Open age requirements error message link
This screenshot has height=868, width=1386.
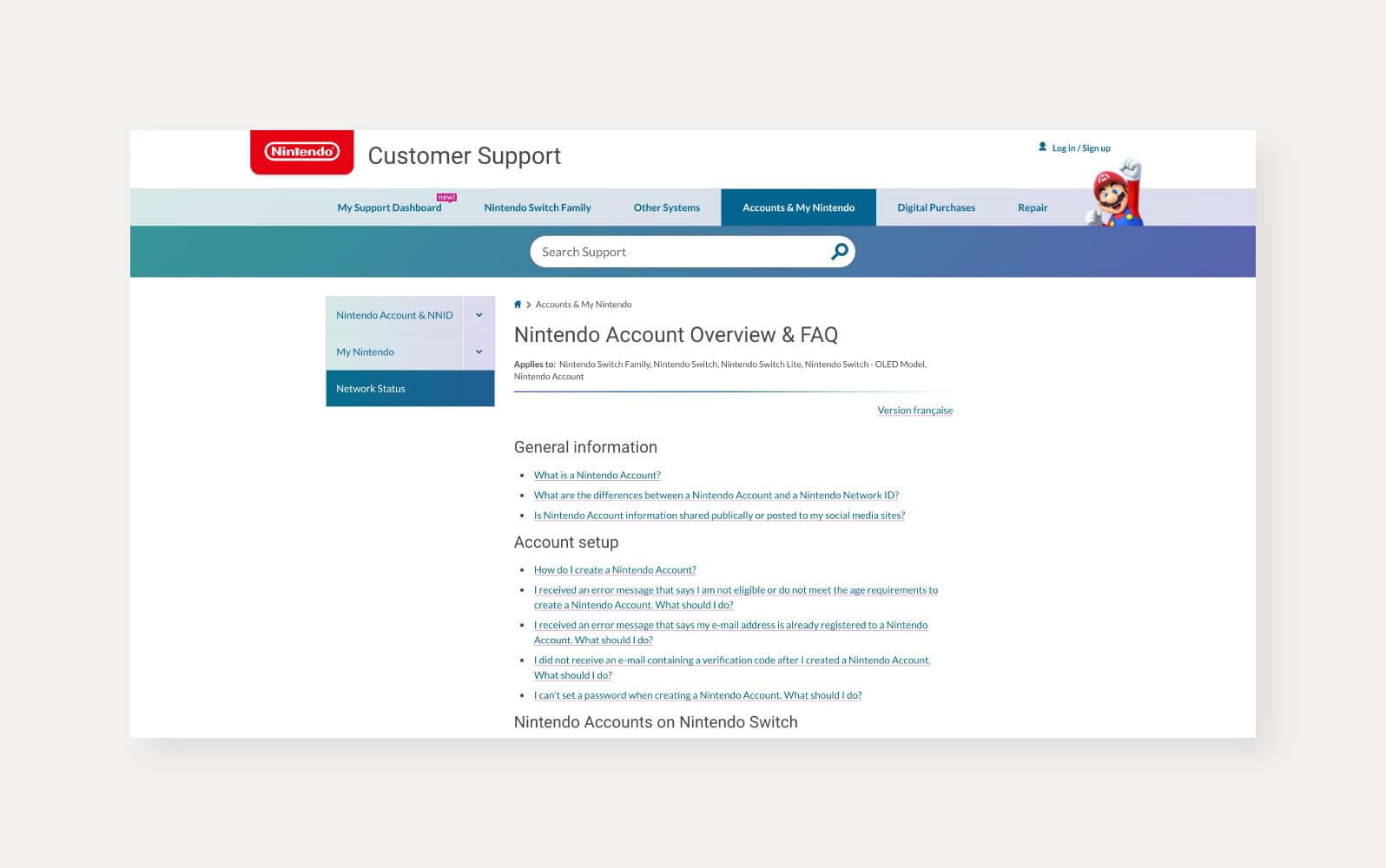tap(736, 597)
